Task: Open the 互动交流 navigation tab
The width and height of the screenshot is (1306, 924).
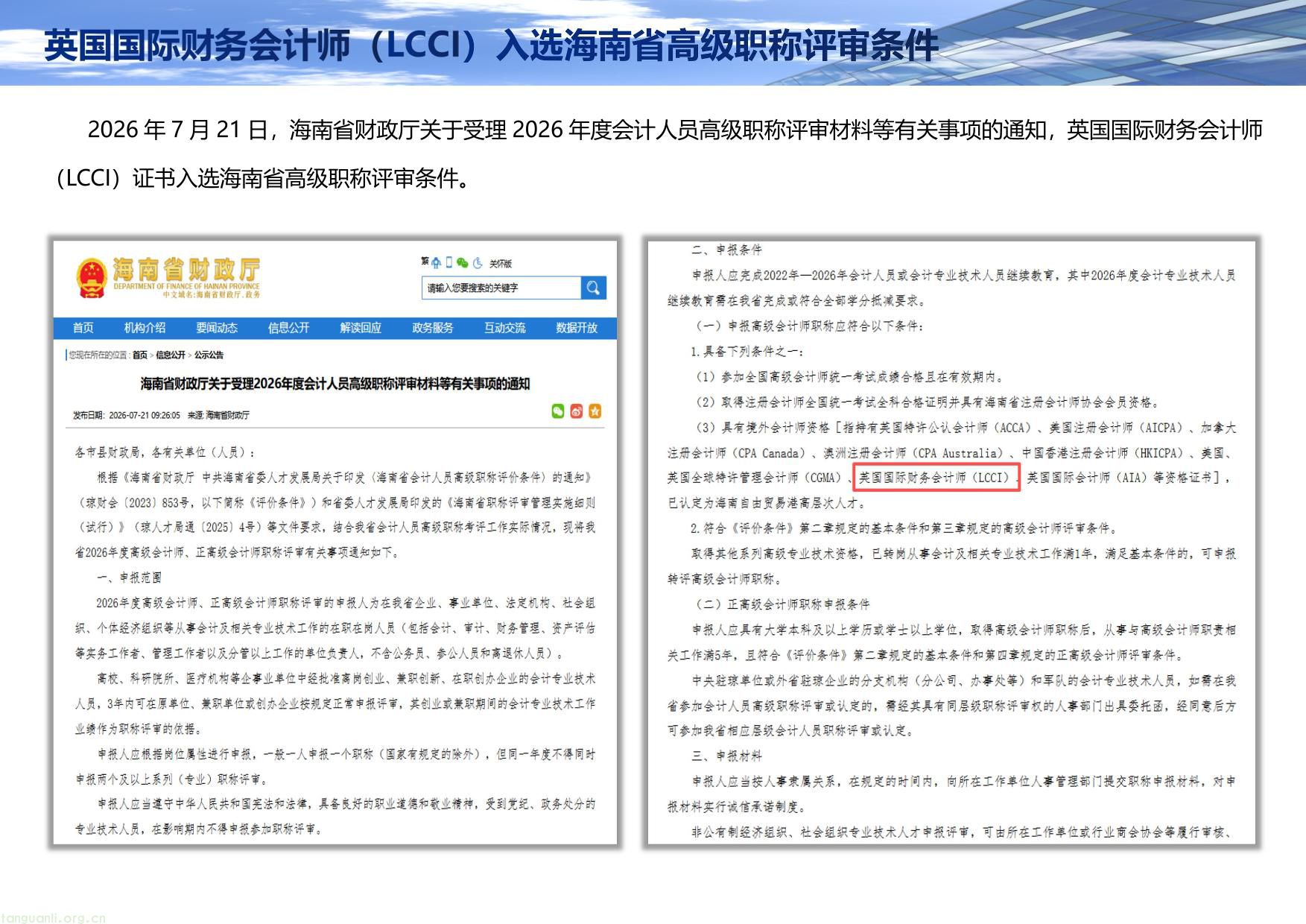Action: (x=504, y=328)
